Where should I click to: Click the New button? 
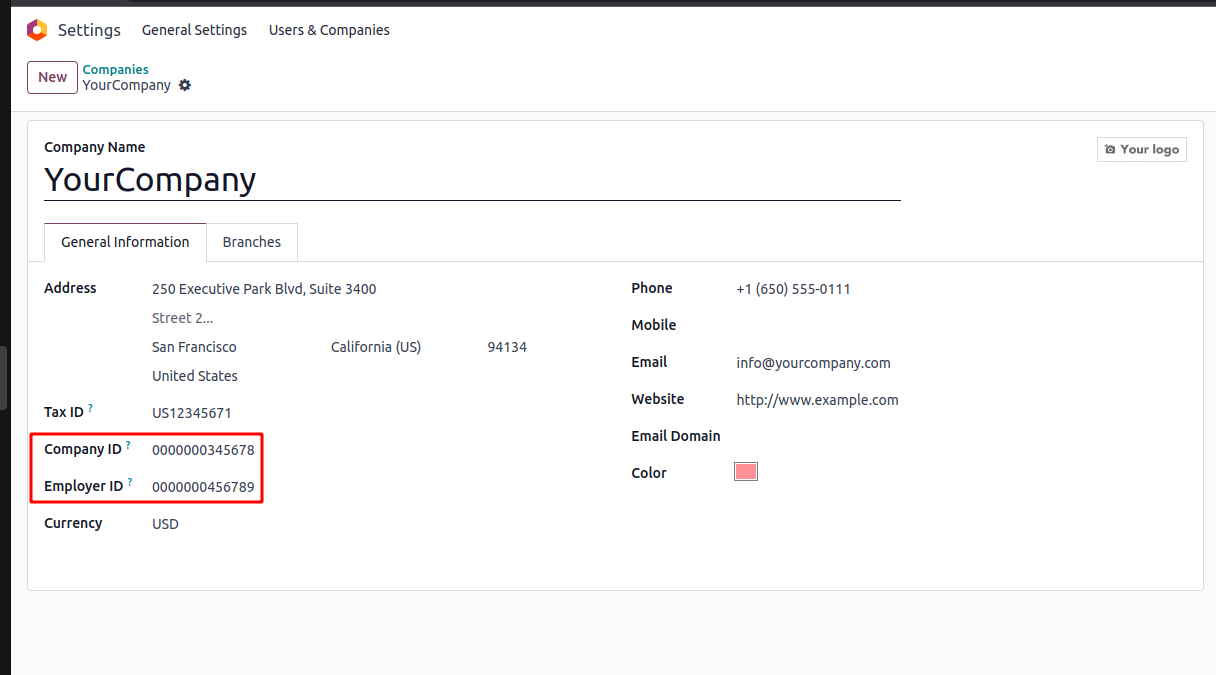click(x=52, y=77)
